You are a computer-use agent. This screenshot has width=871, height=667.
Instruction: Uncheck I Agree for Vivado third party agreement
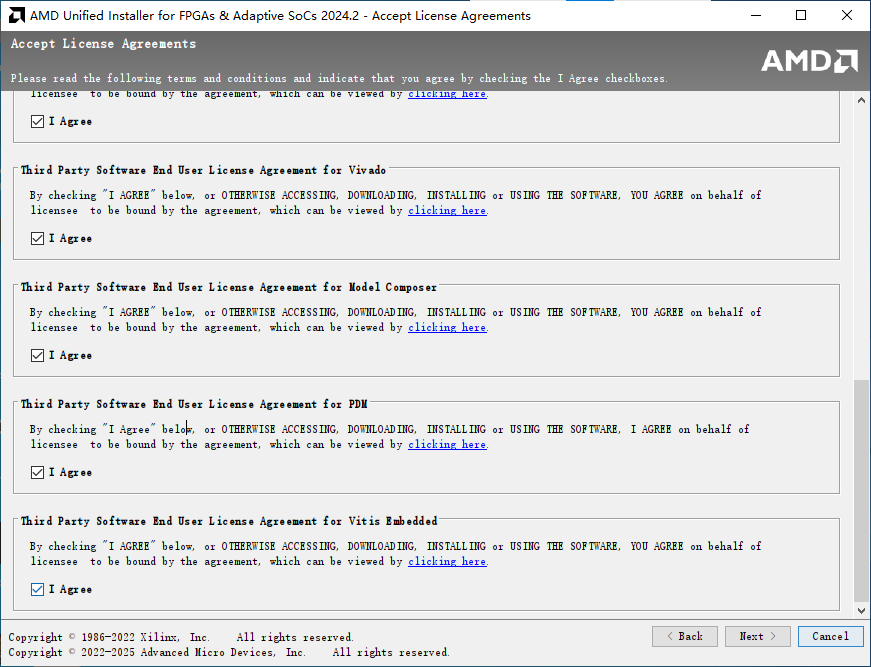(x=37, y=239)
